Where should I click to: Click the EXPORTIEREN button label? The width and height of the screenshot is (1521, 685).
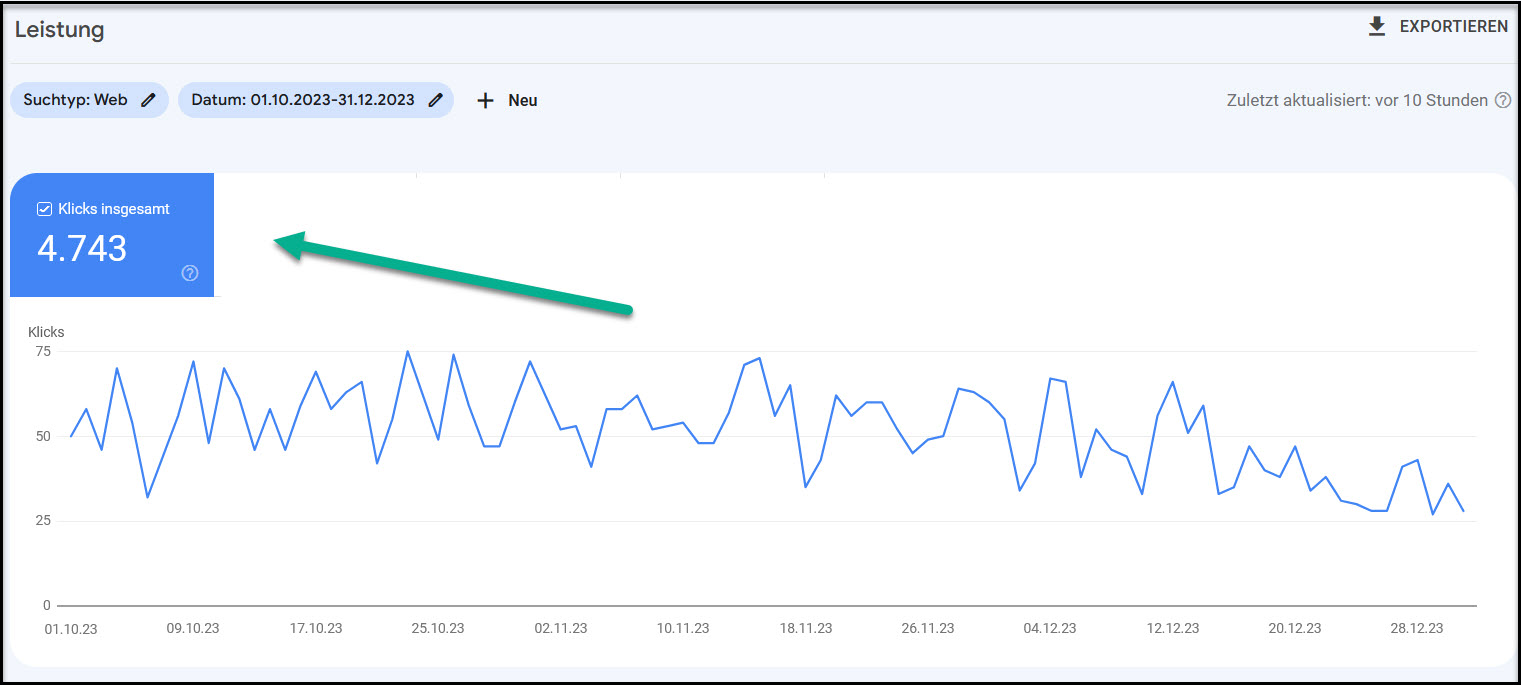pos(1453,27)
